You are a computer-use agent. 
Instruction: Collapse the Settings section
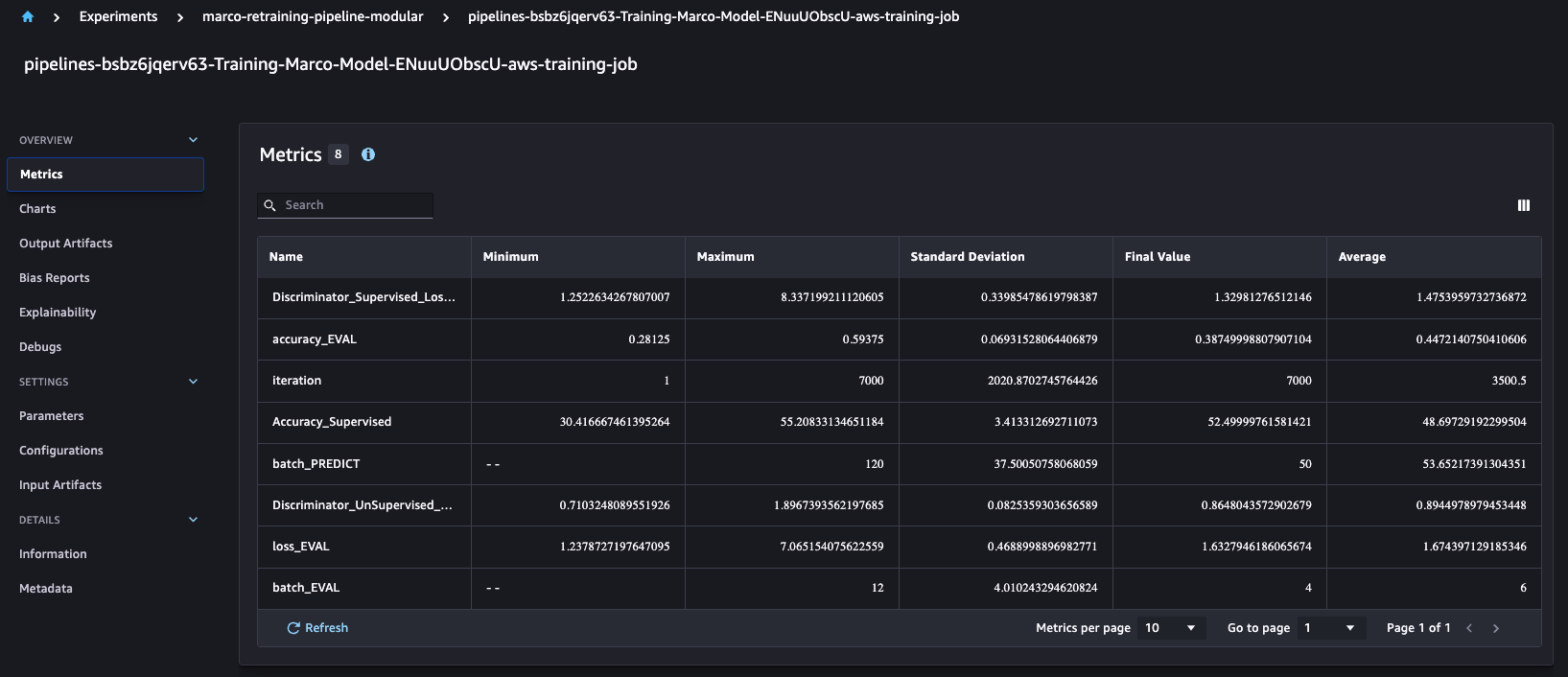click(x=193, y=382)
